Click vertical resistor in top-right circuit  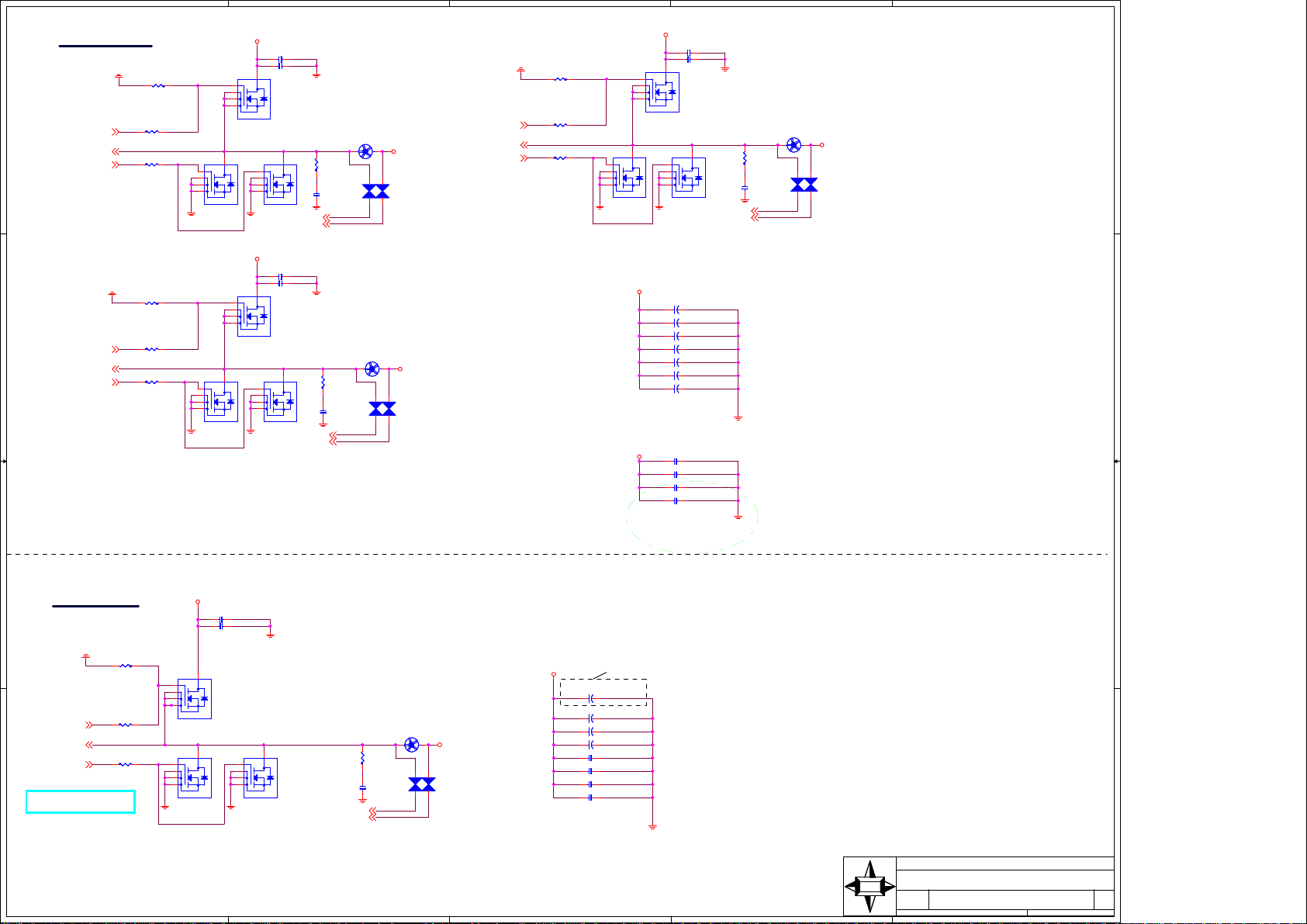[745, 157]
